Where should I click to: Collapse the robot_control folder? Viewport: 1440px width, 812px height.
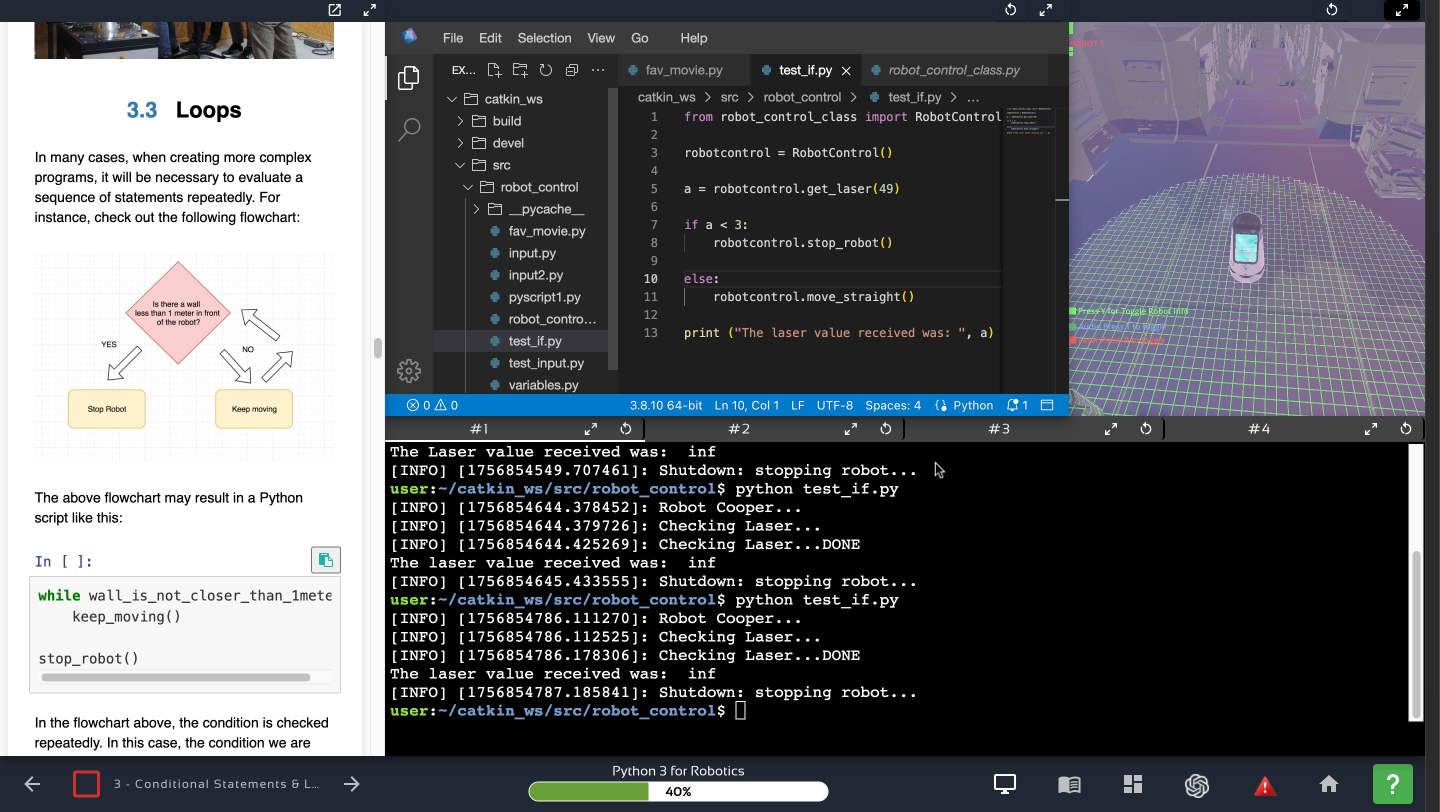pos(539,187)
